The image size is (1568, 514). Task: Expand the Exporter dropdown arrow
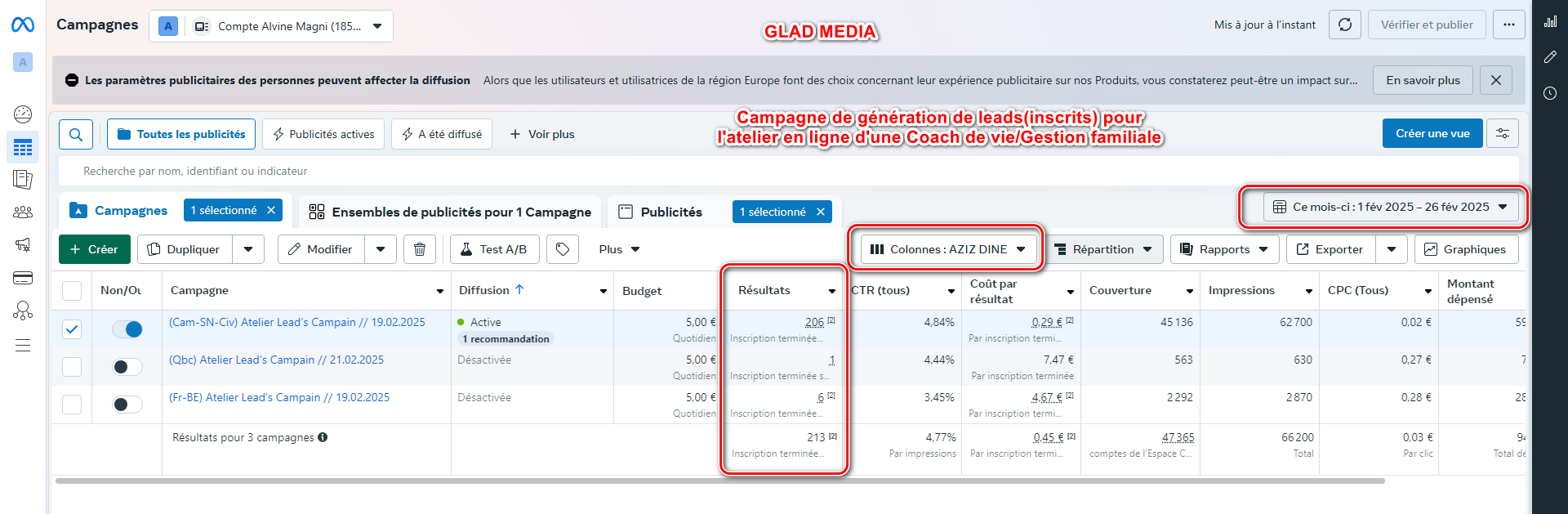[x=1392, y=249]
